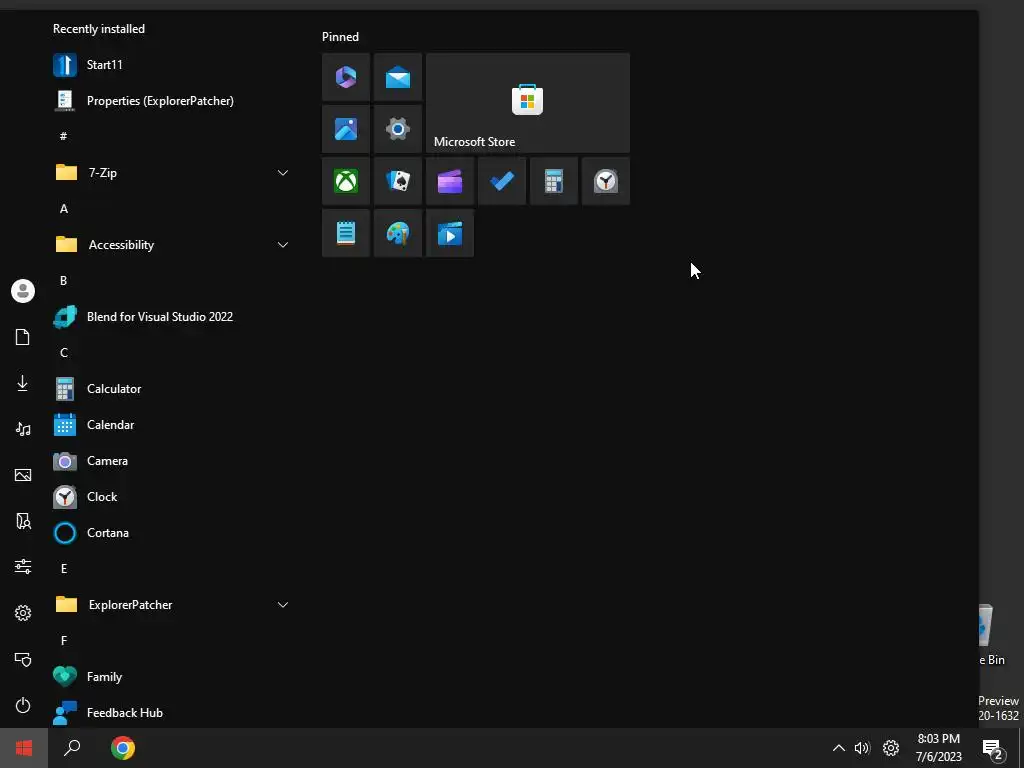
Task: Open the personal folder sidebar icon
Action: (23, 521)
